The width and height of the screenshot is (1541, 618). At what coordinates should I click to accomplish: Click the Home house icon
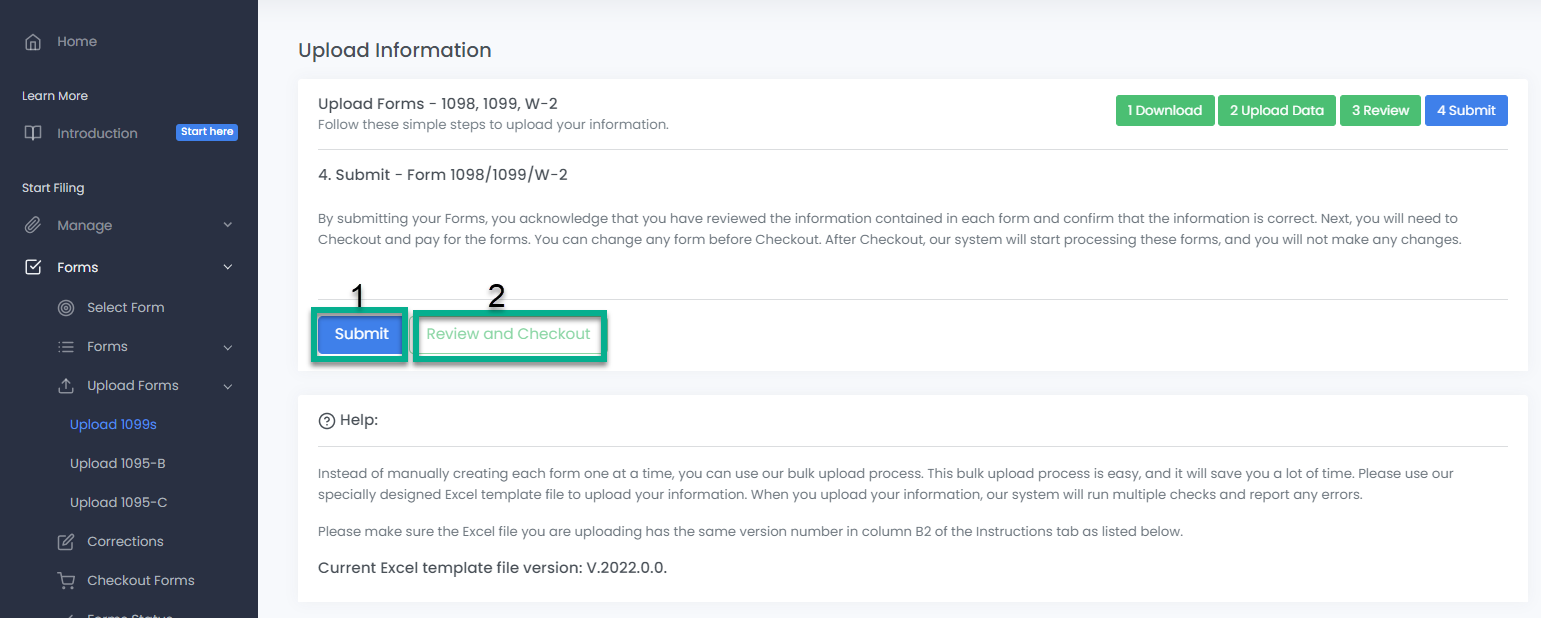[33, 42]
